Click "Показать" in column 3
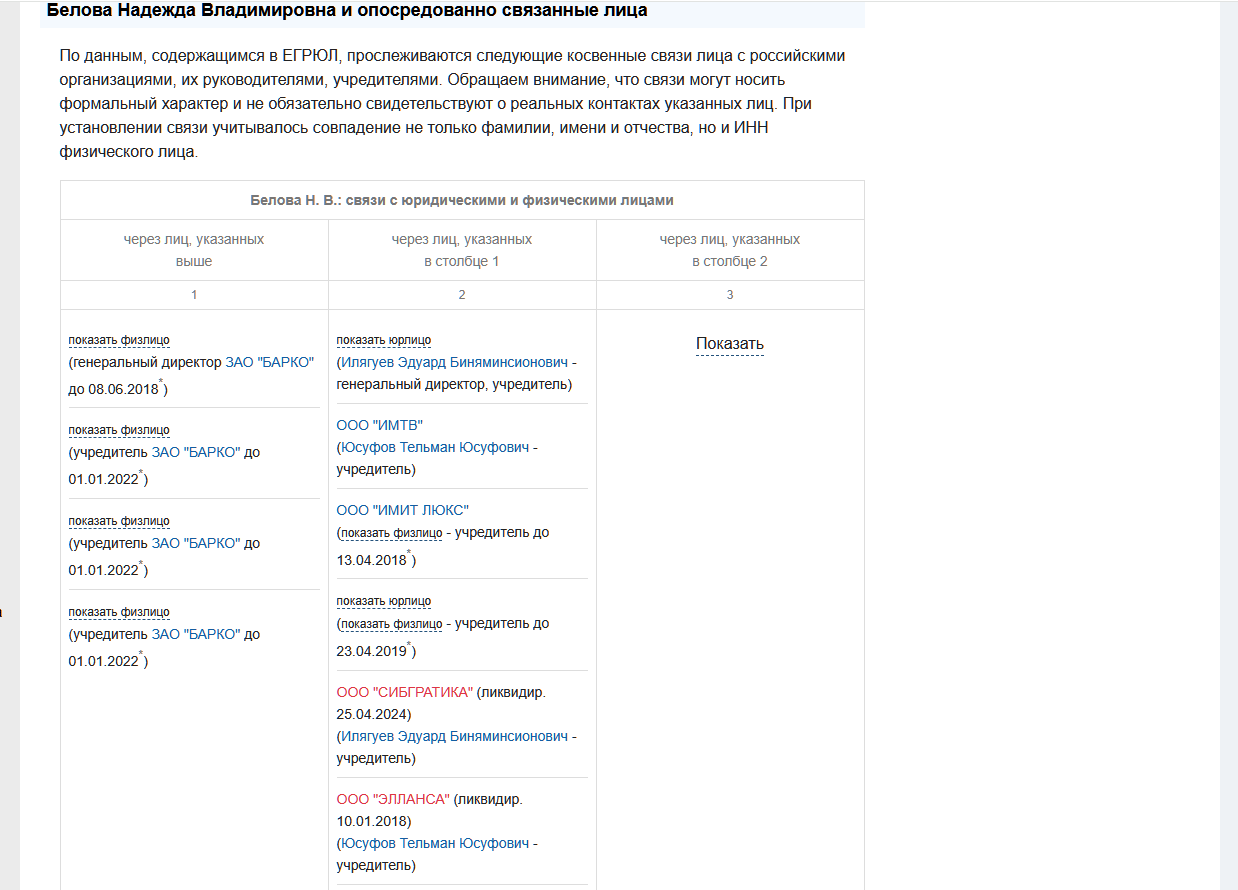This screenshot has height=890, width=1238. point(730,344)
